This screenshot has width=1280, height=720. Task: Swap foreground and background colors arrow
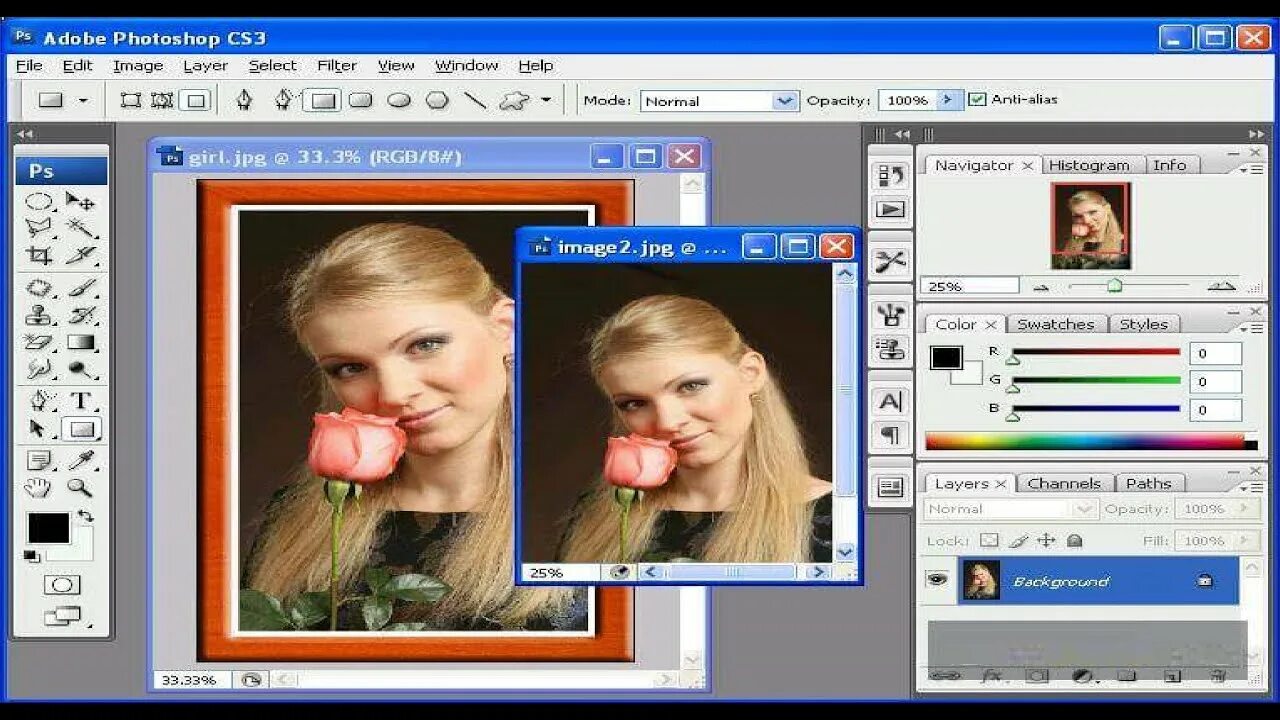[85, 517]
